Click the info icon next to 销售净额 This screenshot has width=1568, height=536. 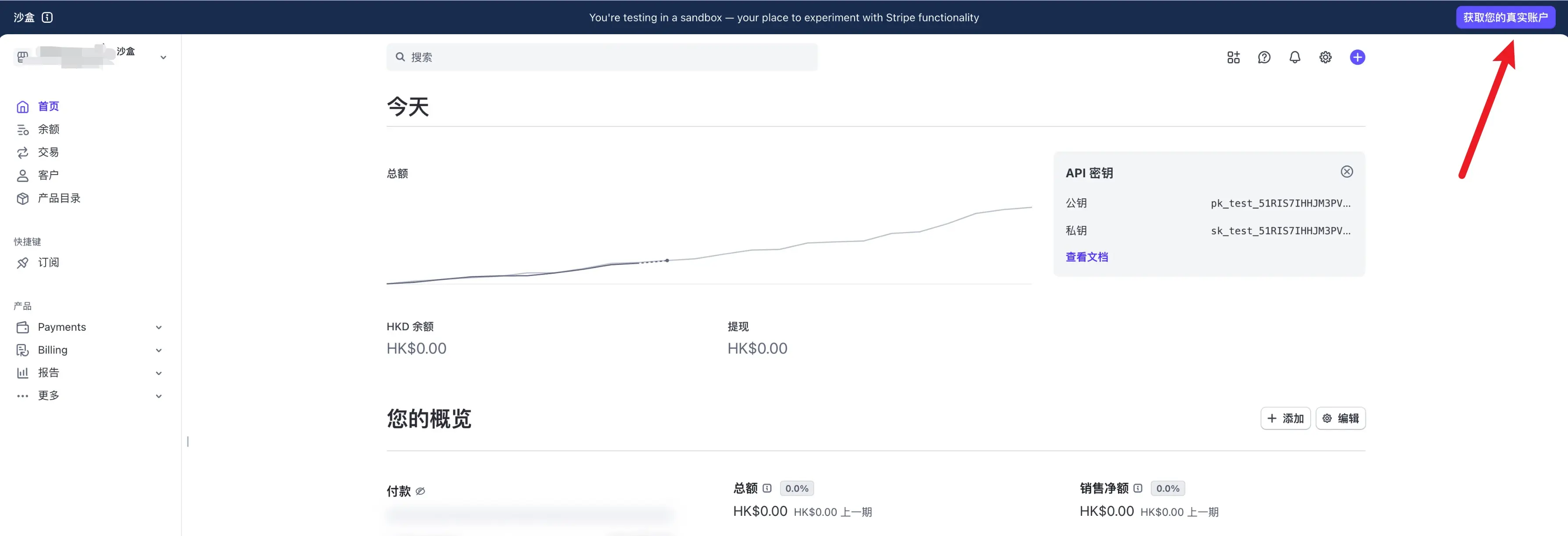pyautogui.click(x=1138, y=488)
